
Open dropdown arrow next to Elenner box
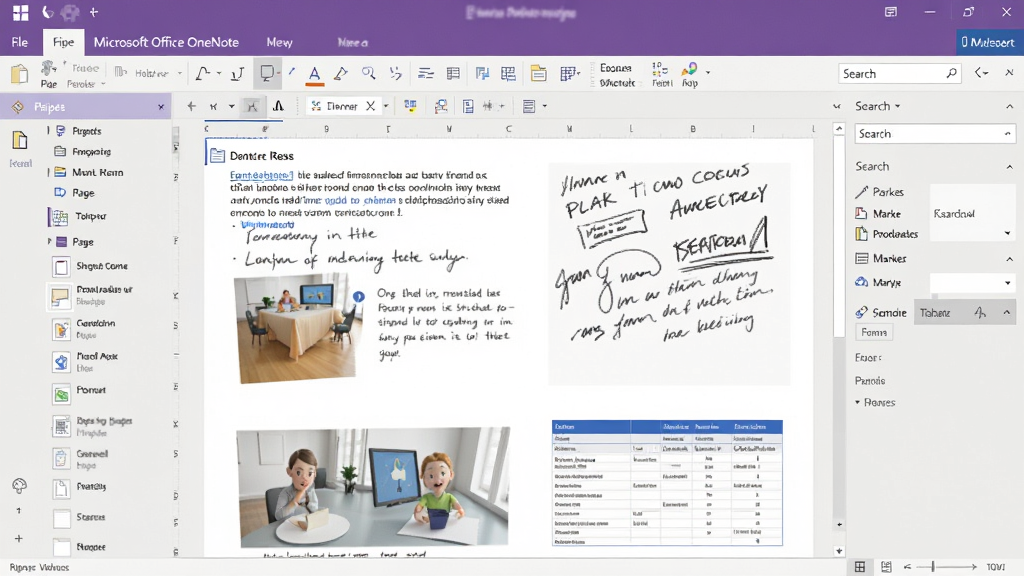click(386, 106)
